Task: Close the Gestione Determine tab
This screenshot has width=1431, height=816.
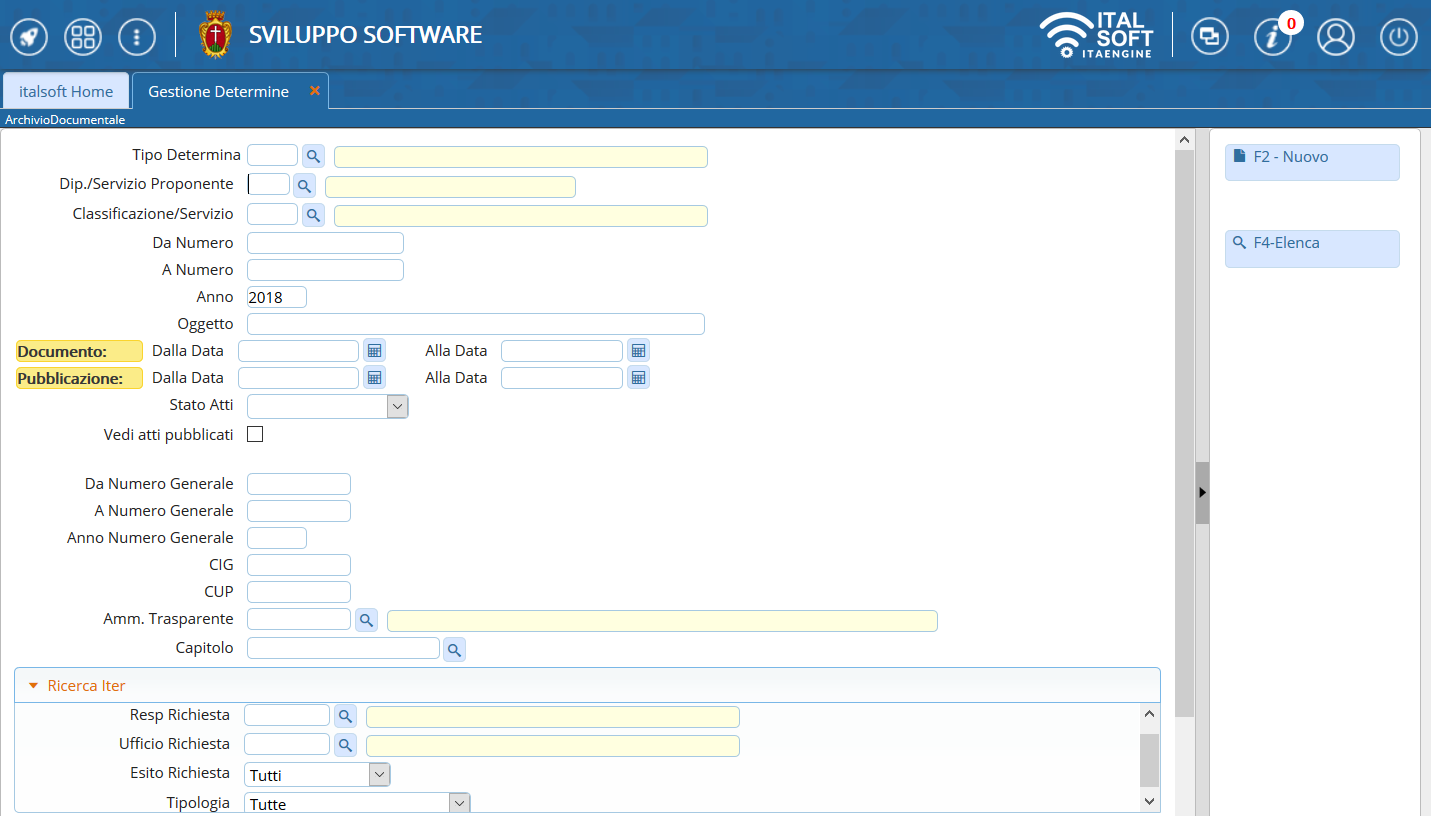Action: (x=315, y=91)
